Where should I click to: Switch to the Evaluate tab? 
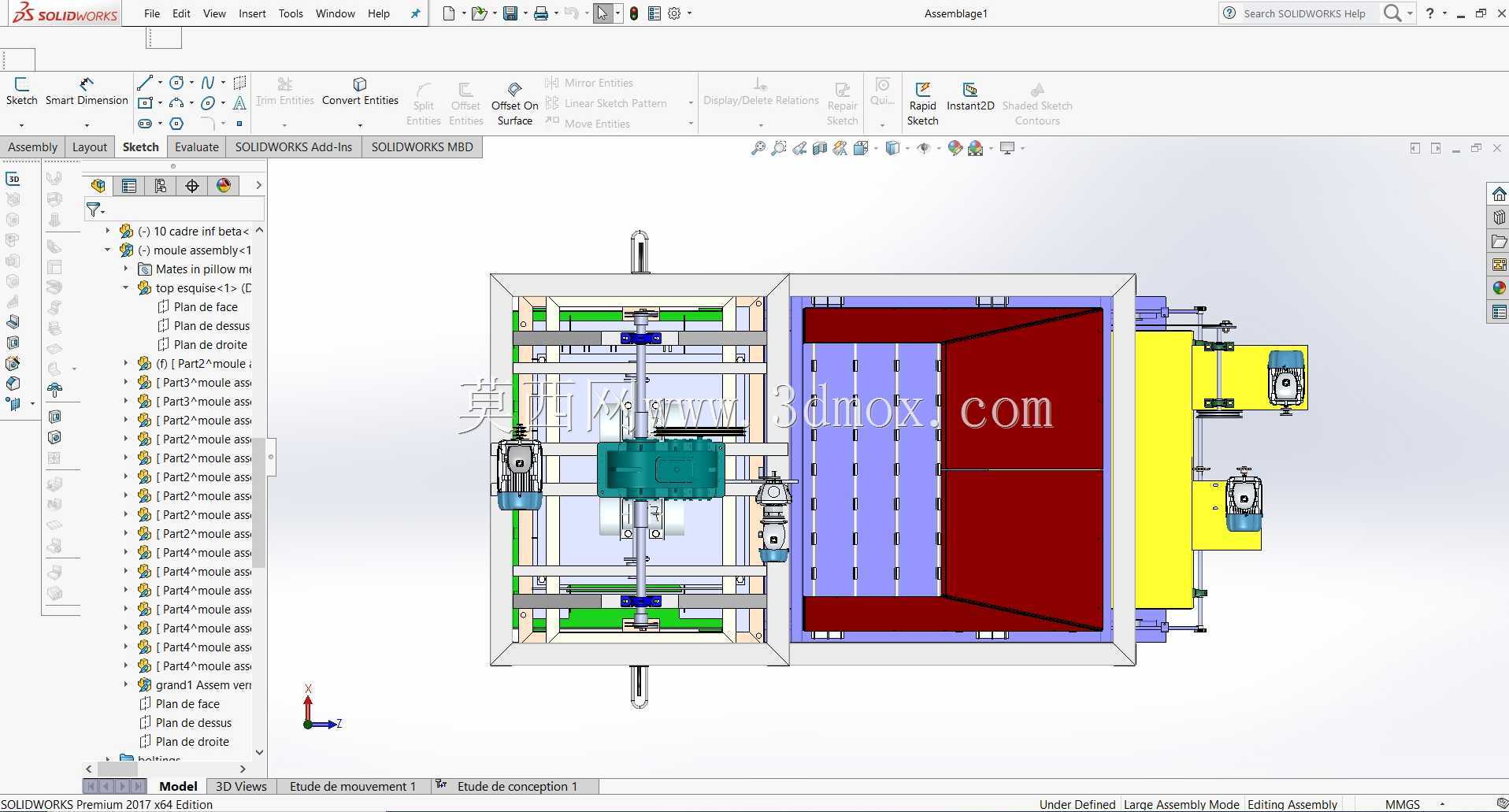197,147
